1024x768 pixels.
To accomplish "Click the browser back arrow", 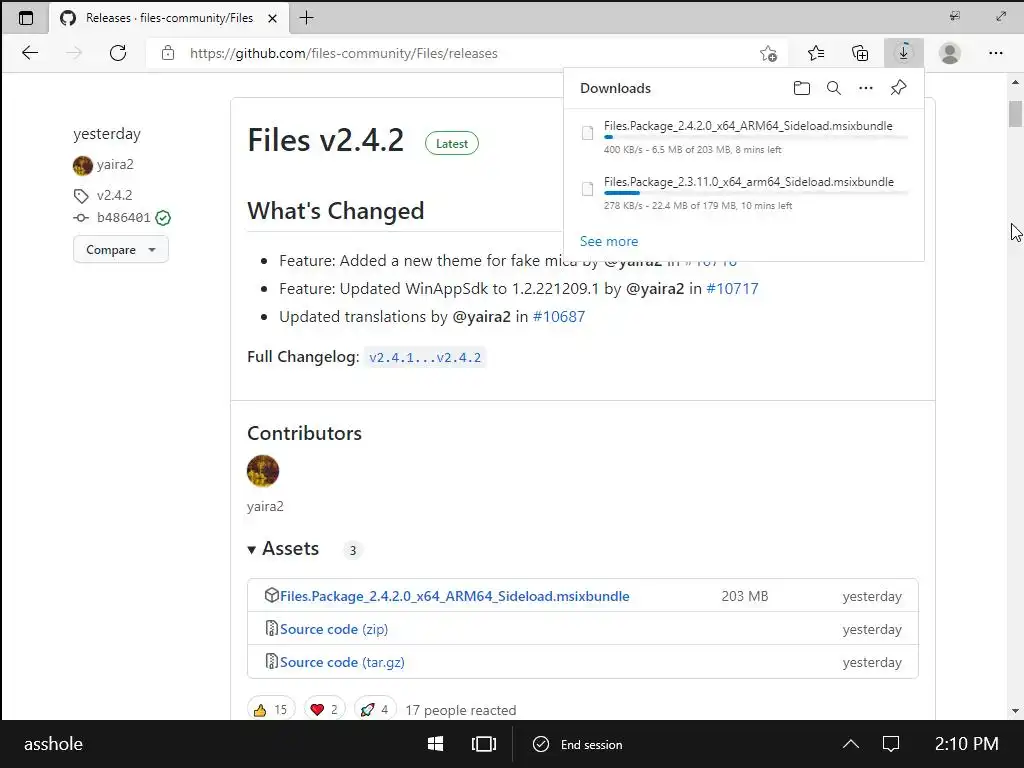I will point(30,53).
